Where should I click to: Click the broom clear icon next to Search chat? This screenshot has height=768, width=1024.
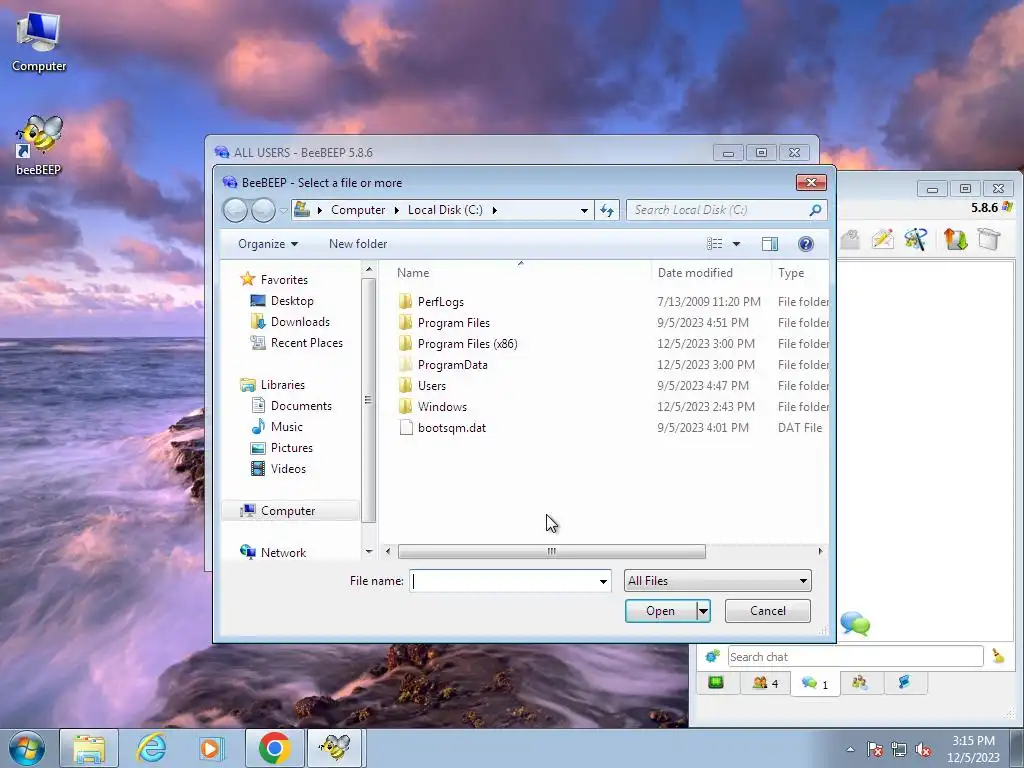(998, 656)
